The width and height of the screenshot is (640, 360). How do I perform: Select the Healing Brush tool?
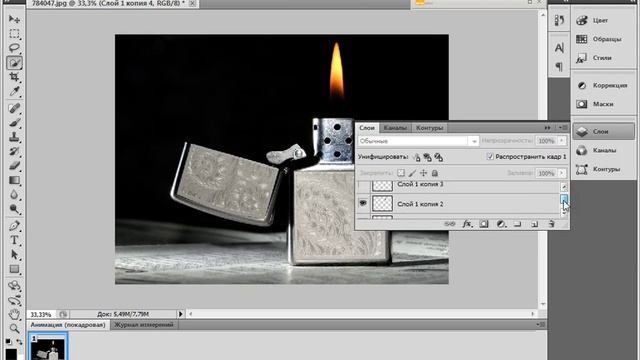(x=14, y=109)
